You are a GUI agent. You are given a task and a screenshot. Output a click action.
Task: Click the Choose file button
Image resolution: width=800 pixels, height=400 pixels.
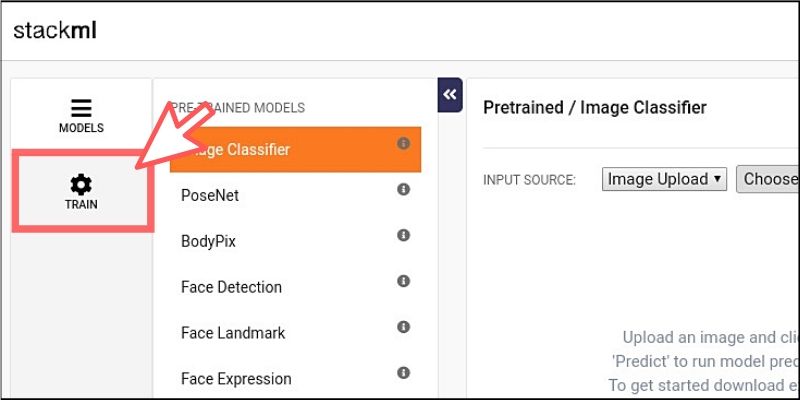click(x=768, y=179)
